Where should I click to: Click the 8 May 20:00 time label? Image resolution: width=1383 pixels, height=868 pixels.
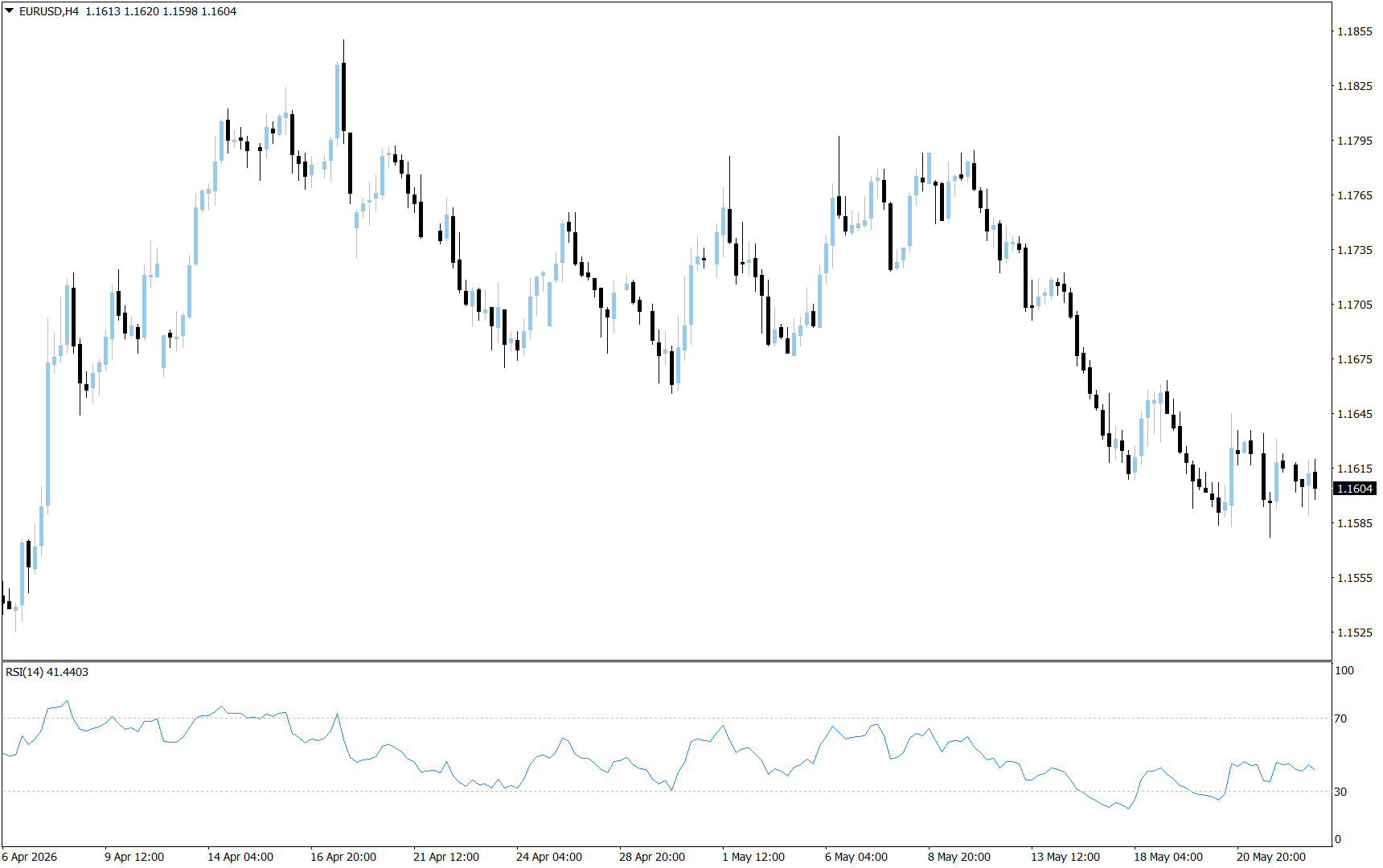[959, 857]
